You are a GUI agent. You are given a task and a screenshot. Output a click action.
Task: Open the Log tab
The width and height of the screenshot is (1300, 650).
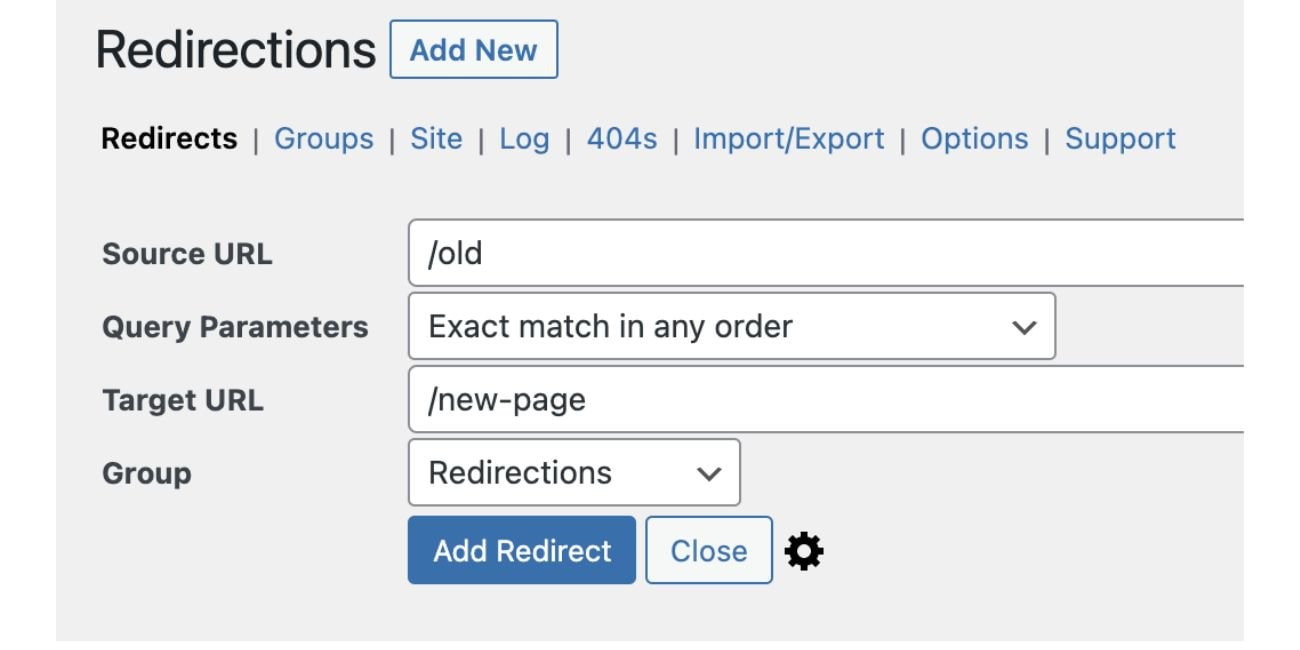point(524,139)
